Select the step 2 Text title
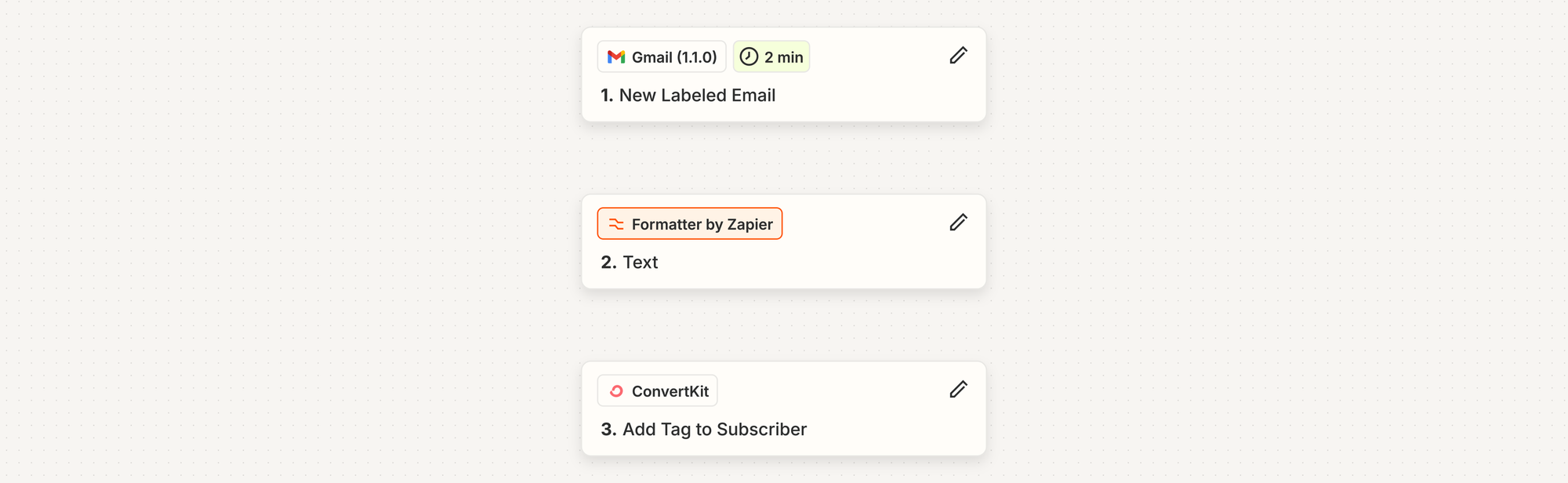Screen dimensions: 1568x483 coord(629,262)
